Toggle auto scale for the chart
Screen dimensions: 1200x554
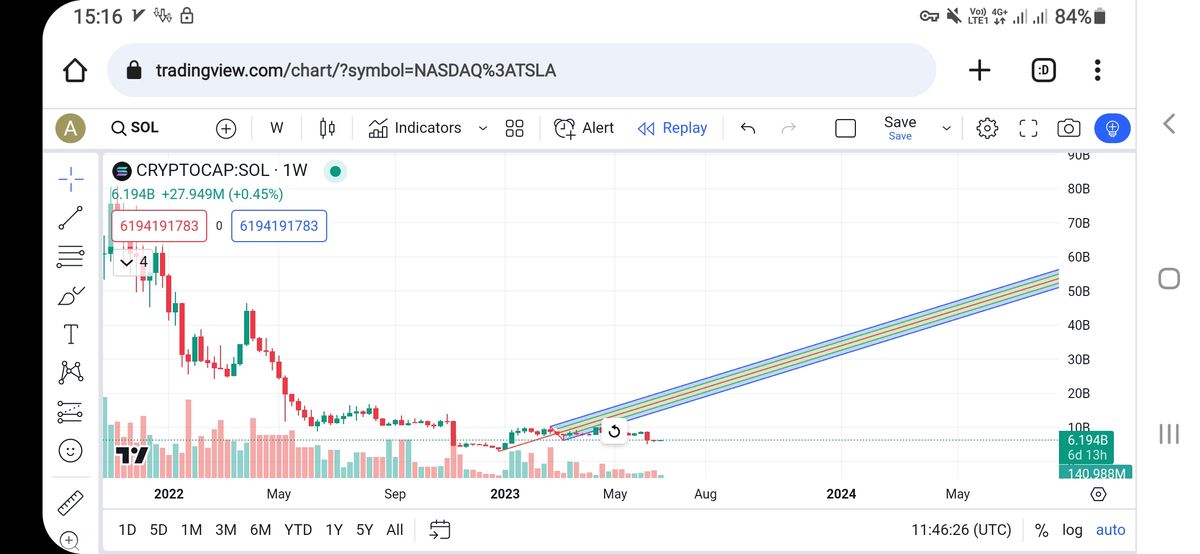1110,530
